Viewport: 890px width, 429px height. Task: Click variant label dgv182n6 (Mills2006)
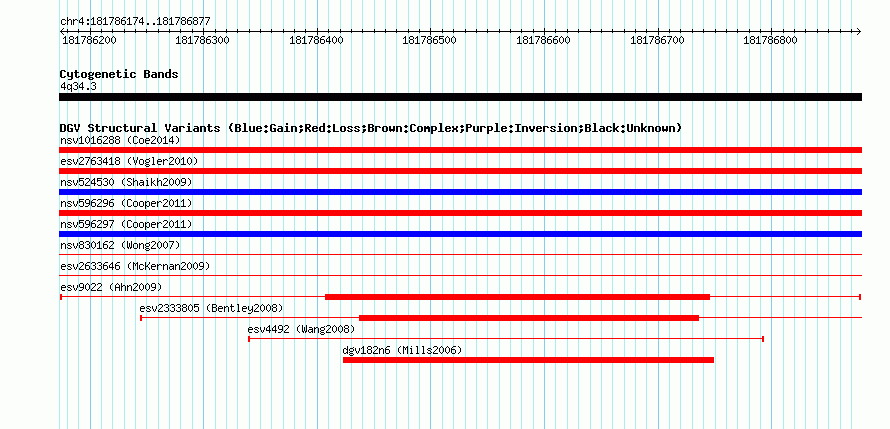click(x=402, y=350)
